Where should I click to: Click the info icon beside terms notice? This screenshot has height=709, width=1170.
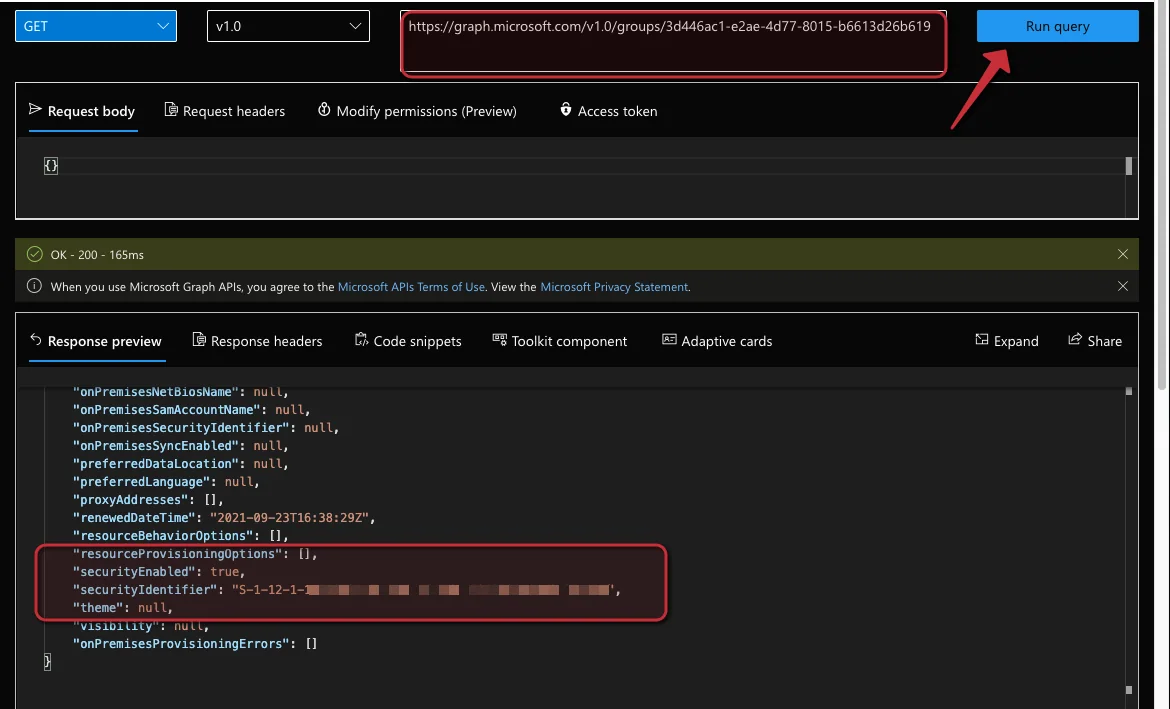pos(34,286)
